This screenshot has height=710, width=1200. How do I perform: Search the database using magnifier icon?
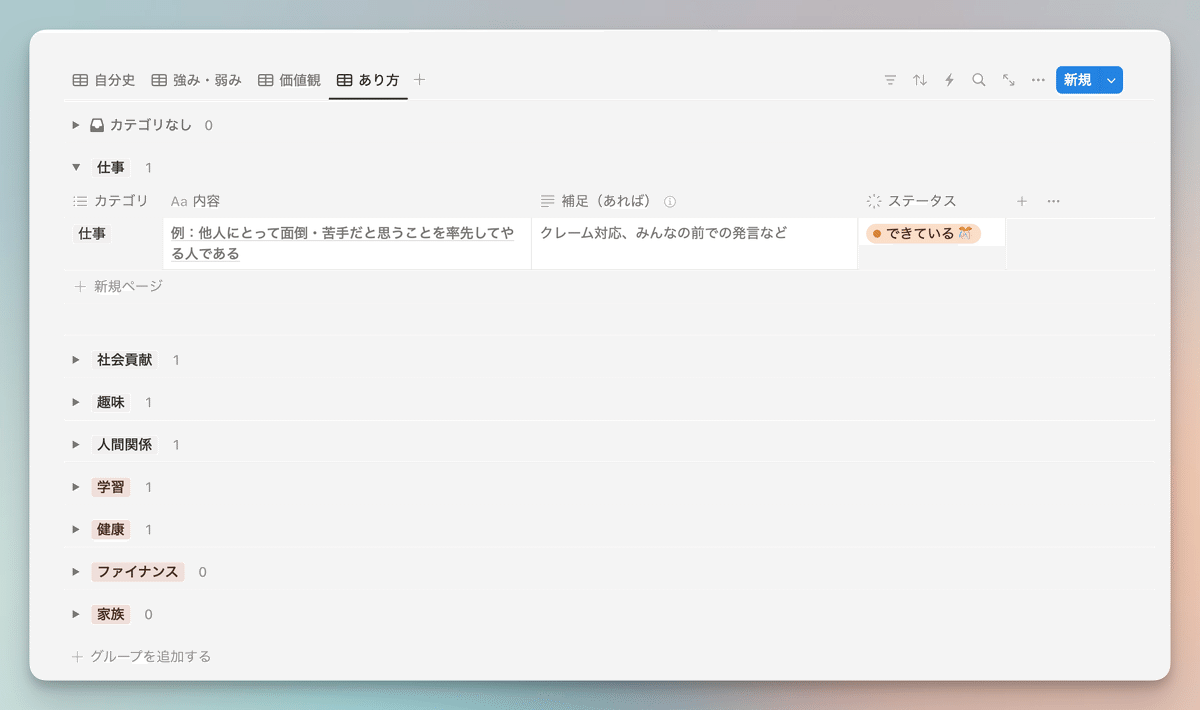[978, 80]
